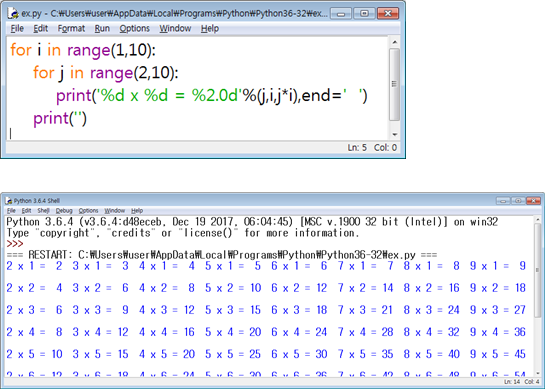The image size is (545, 389).
Task: Open Shell menu in Python Shell window
Action: tap(43, 211)
